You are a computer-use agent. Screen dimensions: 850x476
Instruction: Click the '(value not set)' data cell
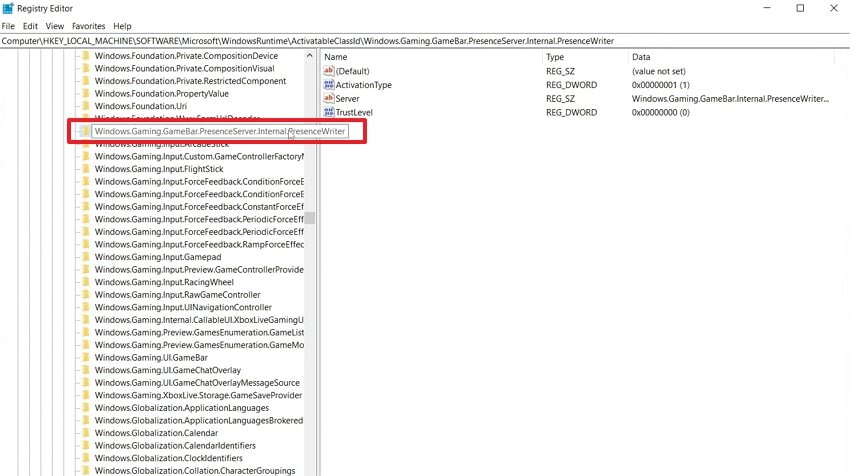click(x=659, y=71)
